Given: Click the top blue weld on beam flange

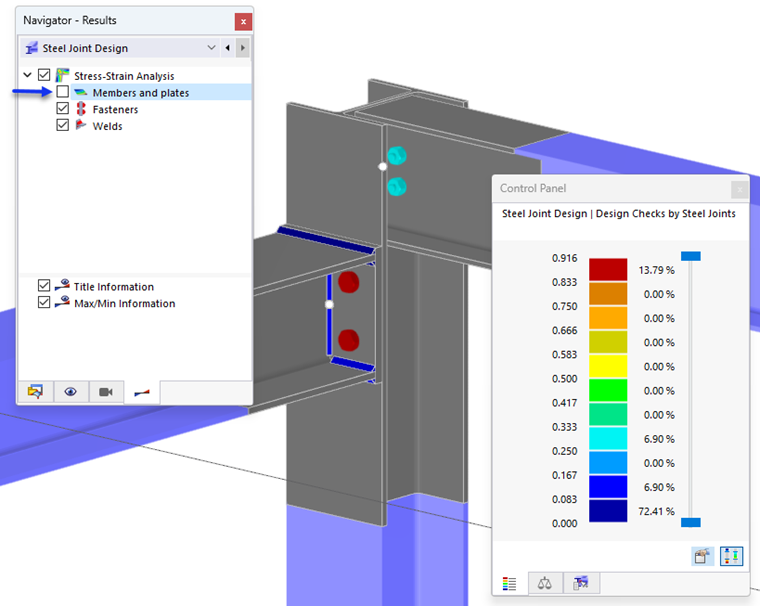Looking at the screenshot, I should point(326,239).
